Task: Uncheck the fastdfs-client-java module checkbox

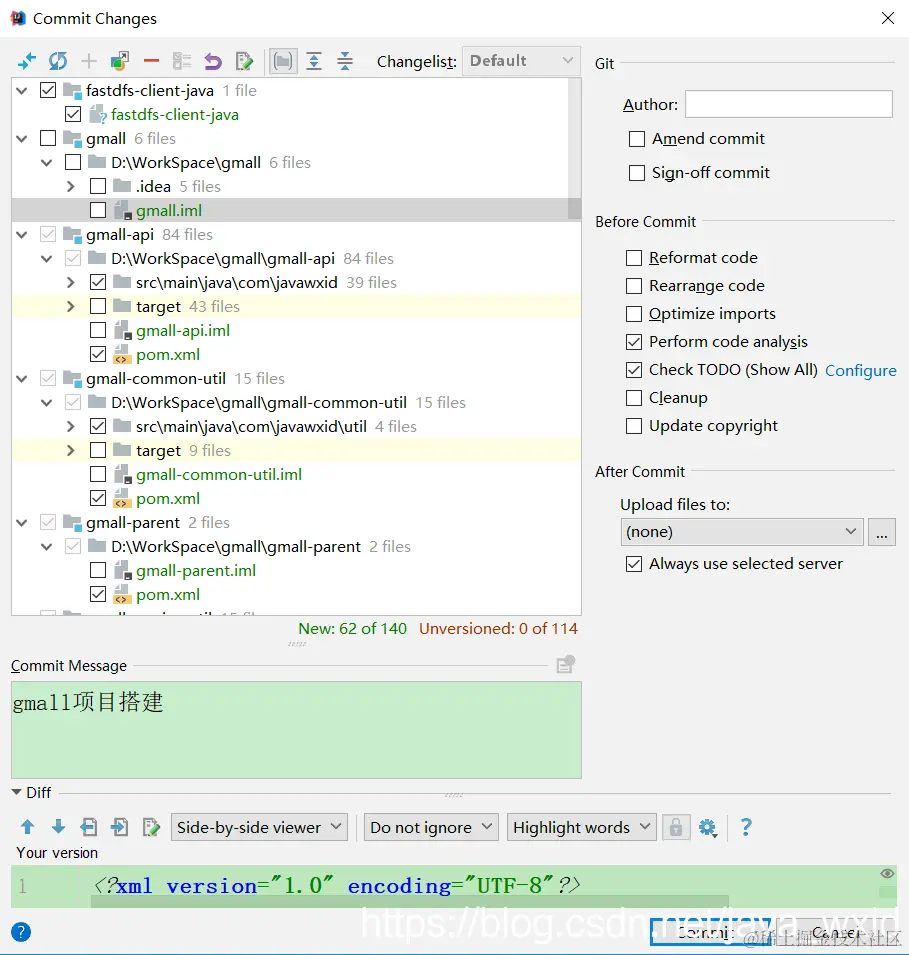Action: (x=48, y=90)
